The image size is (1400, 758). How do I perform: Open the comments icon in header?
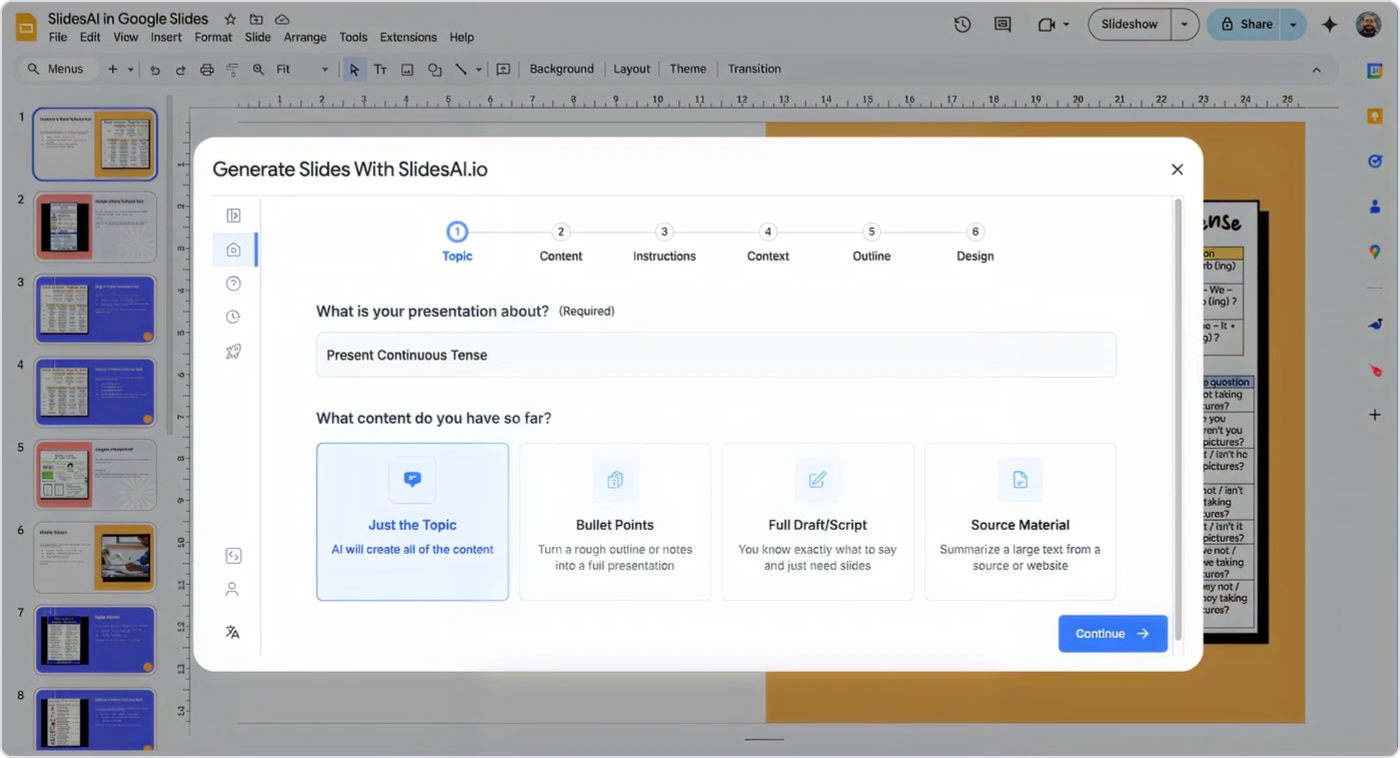tap(1002, 25)
